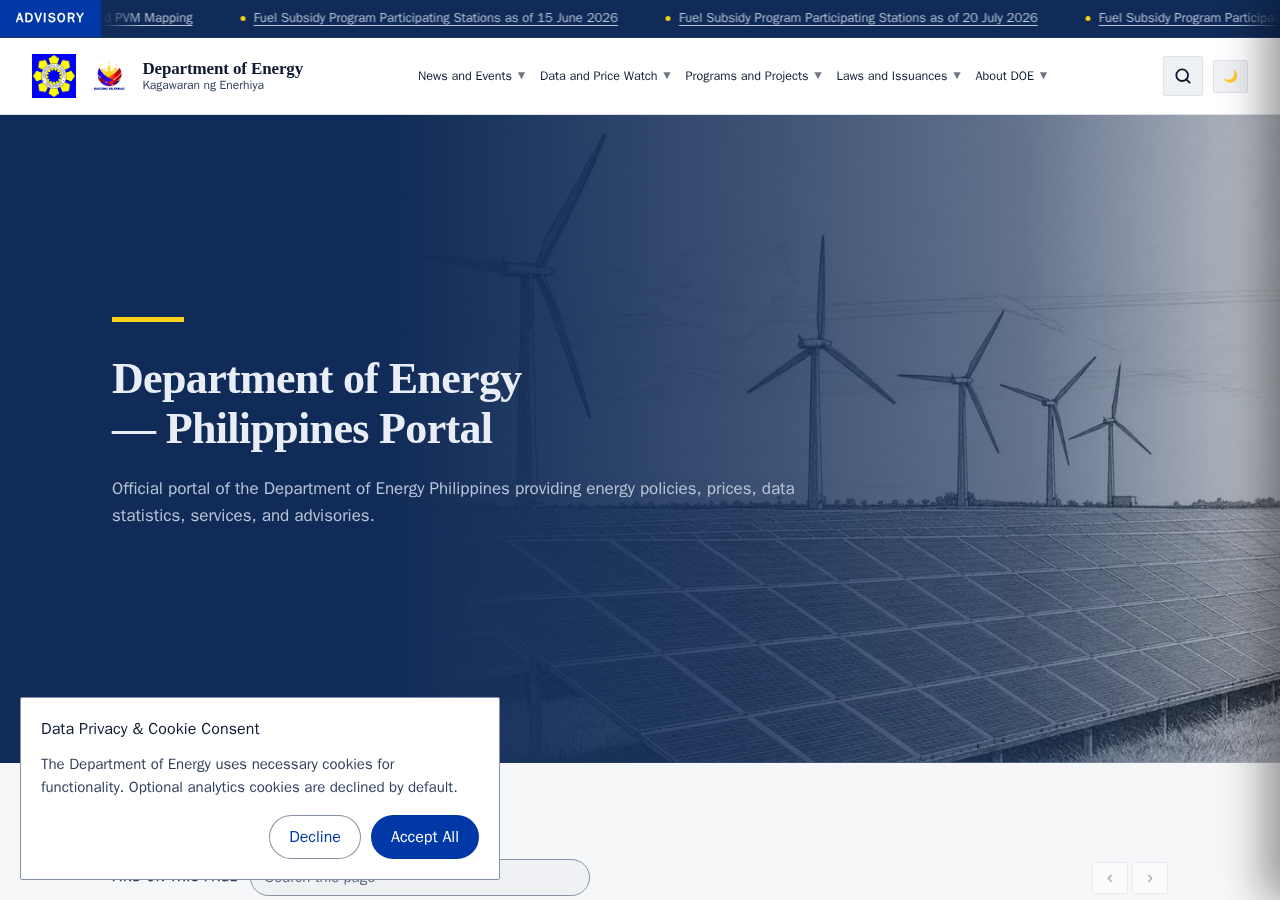Decline optional cookies
The width and height of the screenshot is (1280, 900).
[315, 837]
